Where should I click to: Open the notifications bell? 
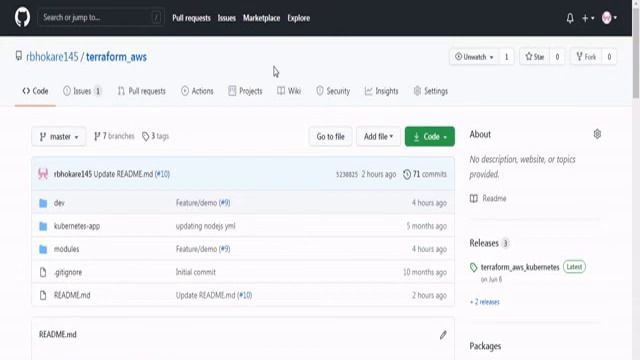pos(570,18)
